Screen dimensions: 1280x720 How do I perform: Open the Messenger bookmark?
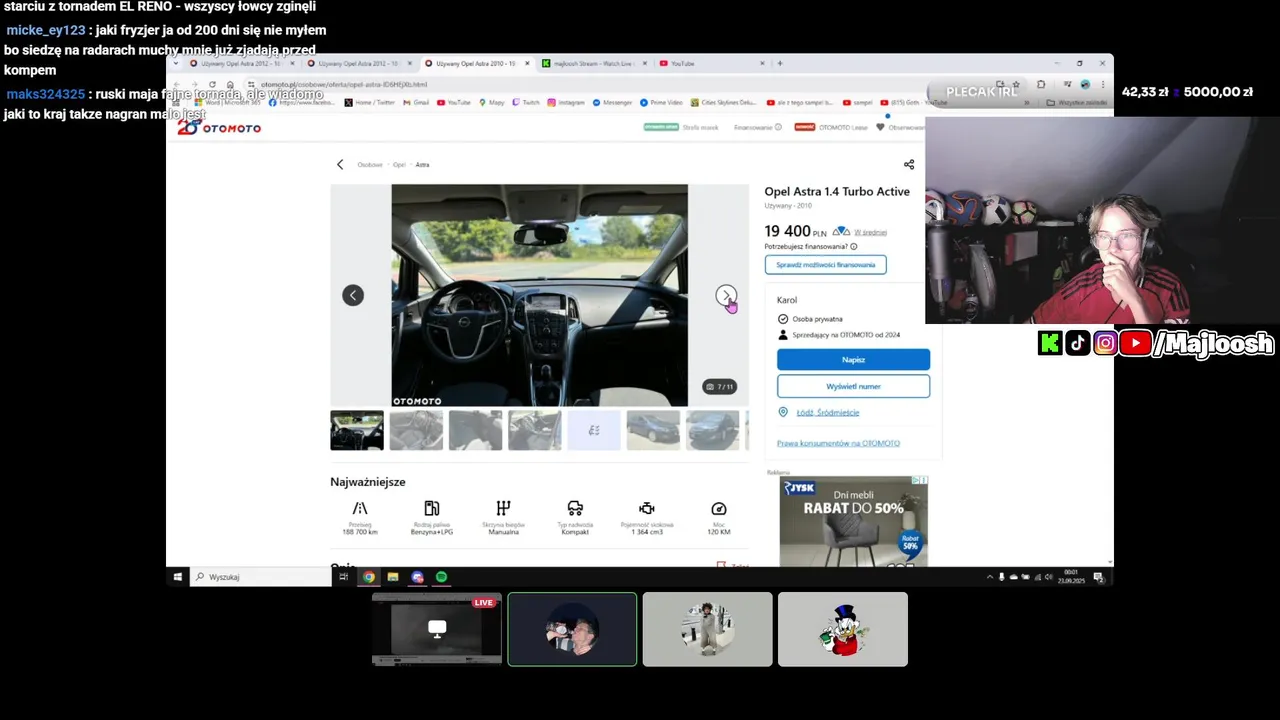click(612, 102)
